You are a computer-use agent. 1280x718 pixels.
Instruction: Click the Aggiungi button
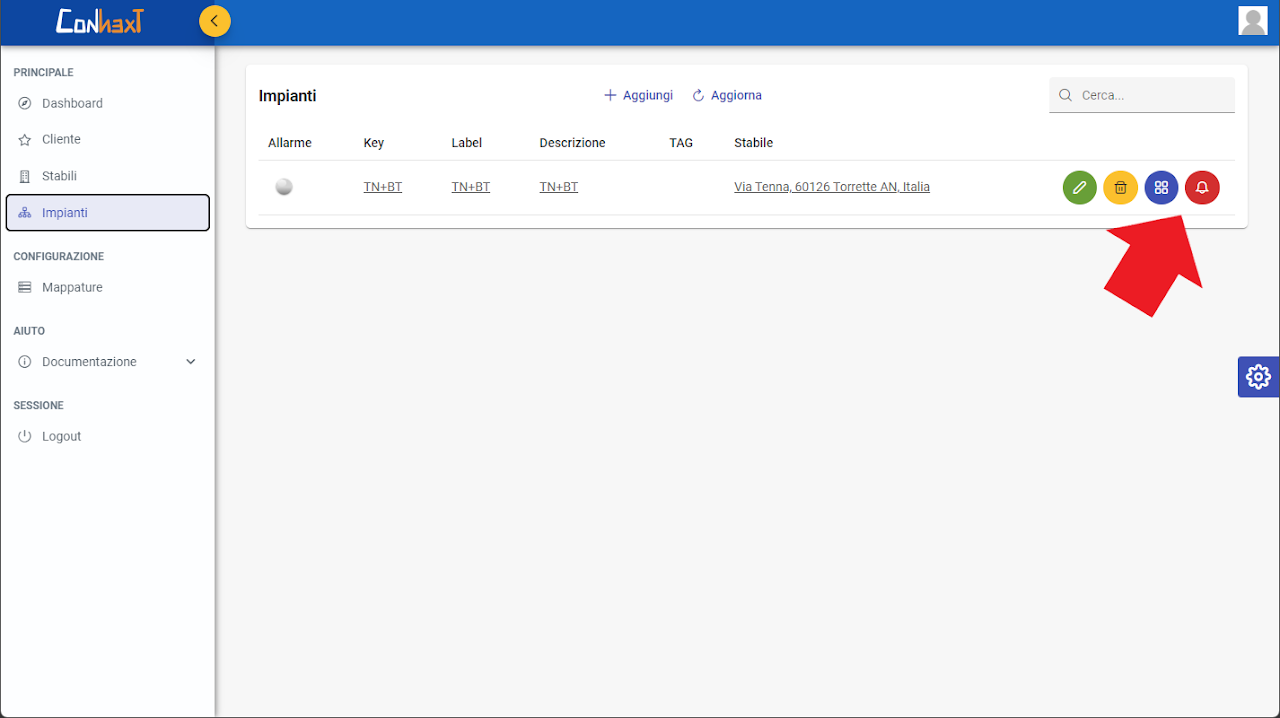tap(638, 95)
